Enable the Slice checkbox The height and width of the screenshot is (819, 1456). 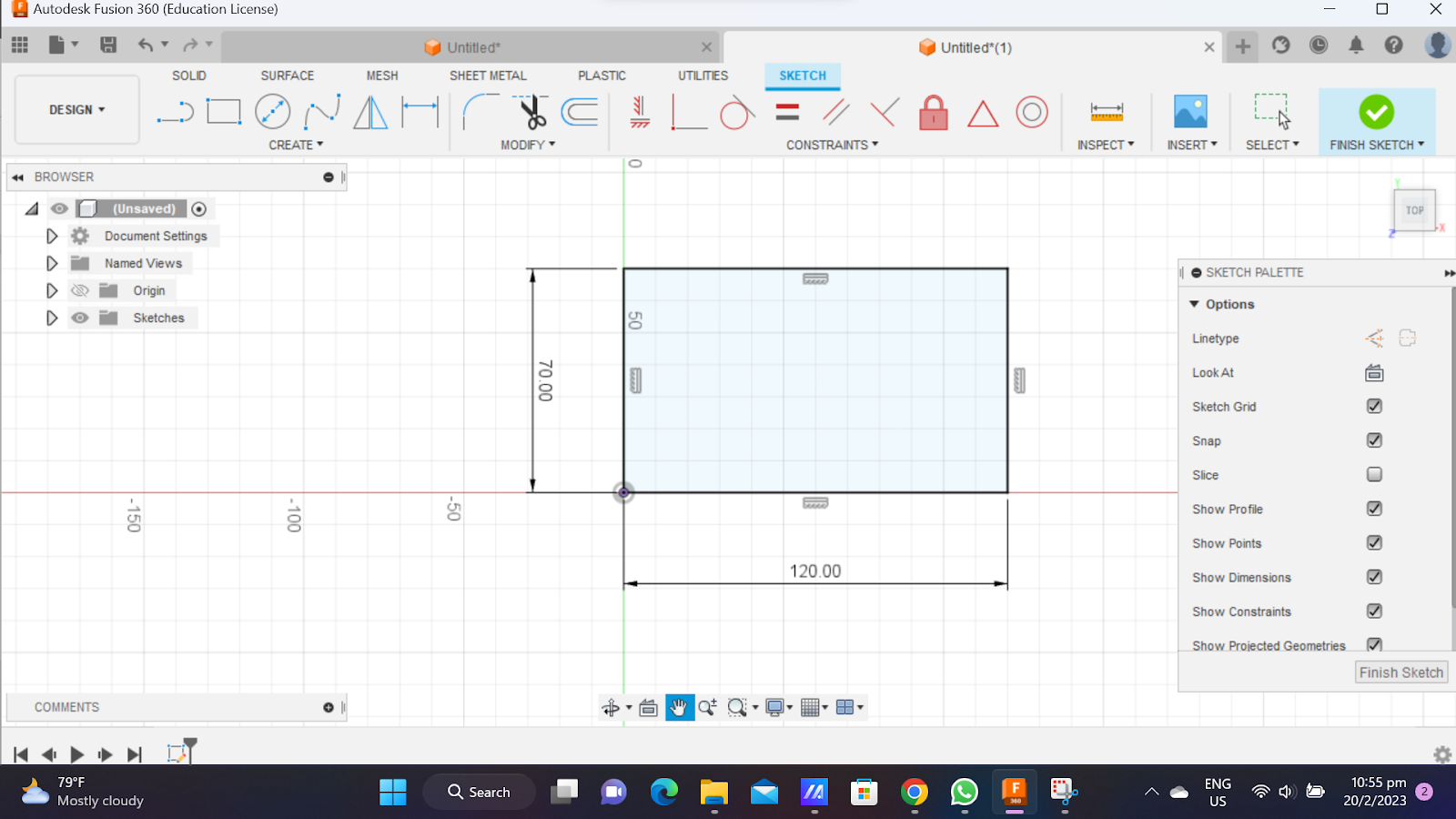click(x=1374, y=474)
